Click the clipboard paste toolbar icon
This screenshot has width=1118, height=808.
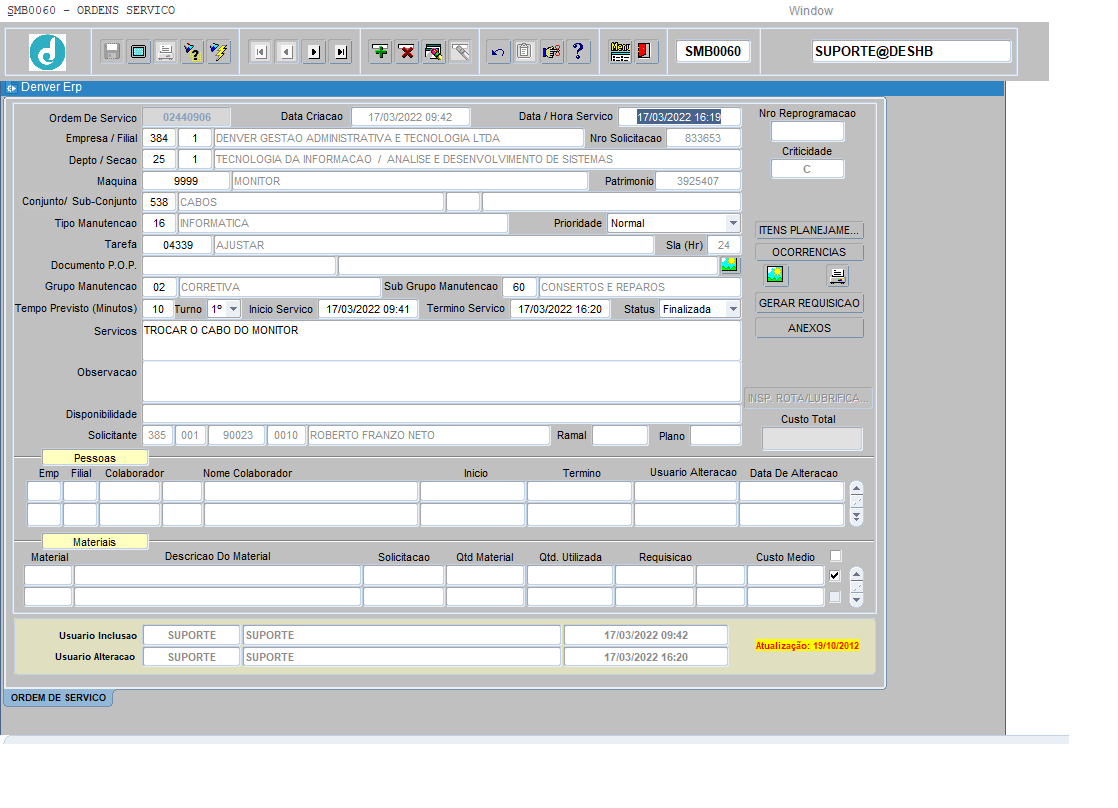tap(525, 52)
